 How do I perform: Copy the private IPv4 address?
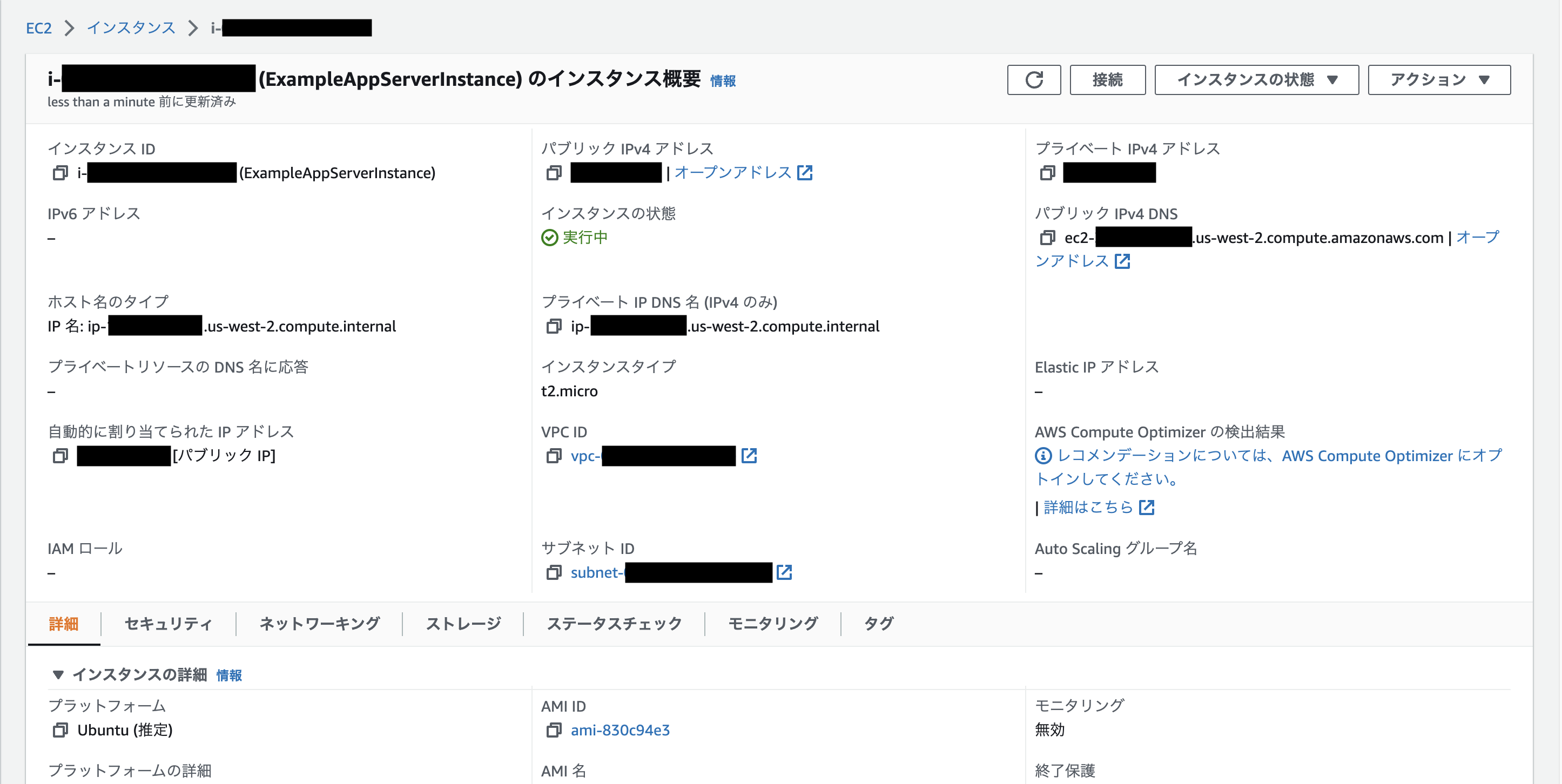coord(1047,173)
